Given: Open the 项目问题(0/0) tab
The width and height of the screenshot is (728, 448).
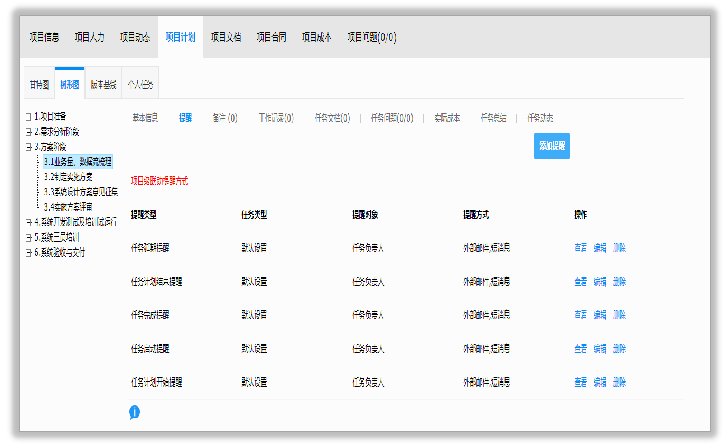Looking at the screenshot, I should point(371,37).
